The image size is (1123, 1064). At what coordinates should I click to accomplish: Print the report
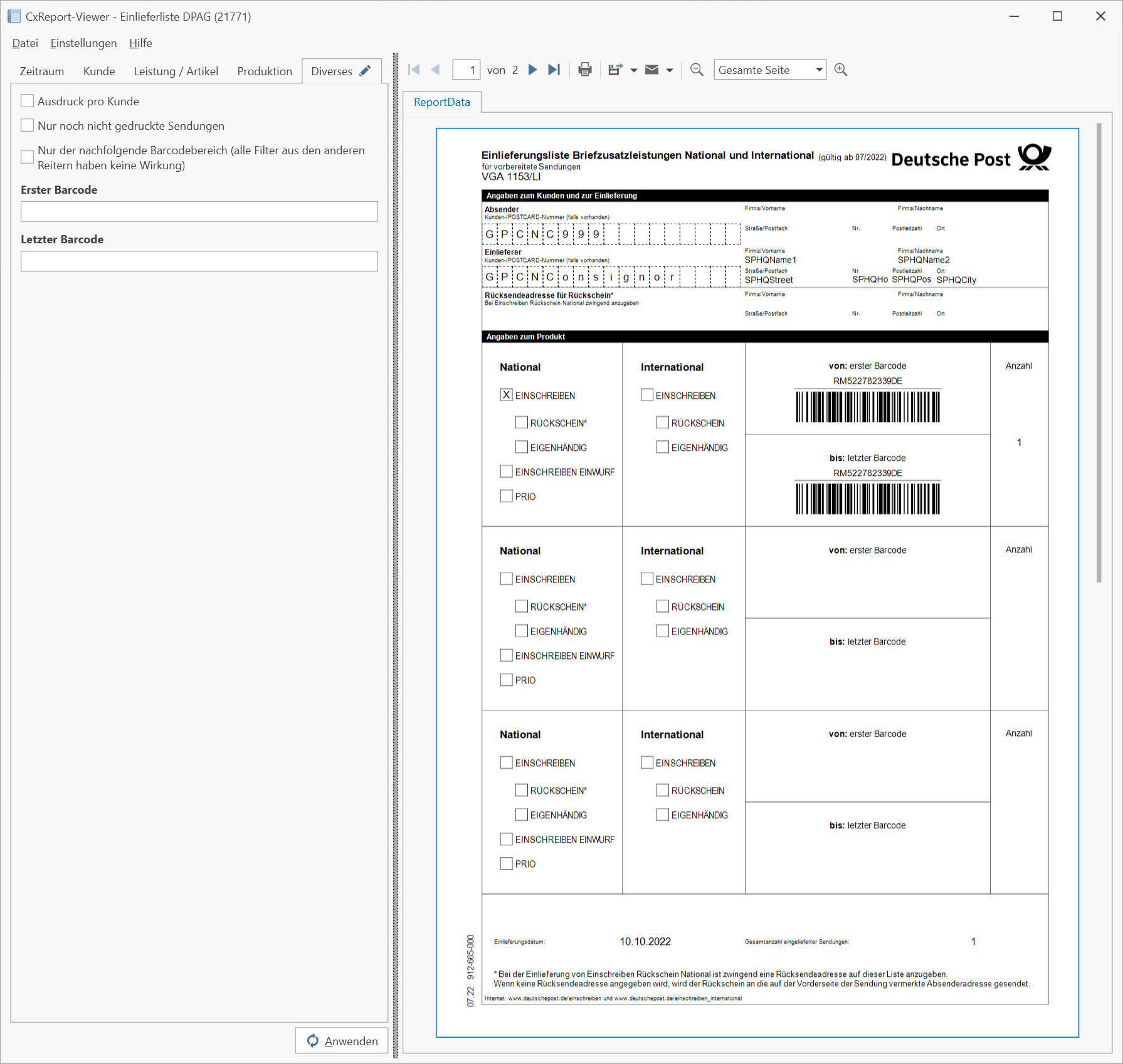coord(585,70)
